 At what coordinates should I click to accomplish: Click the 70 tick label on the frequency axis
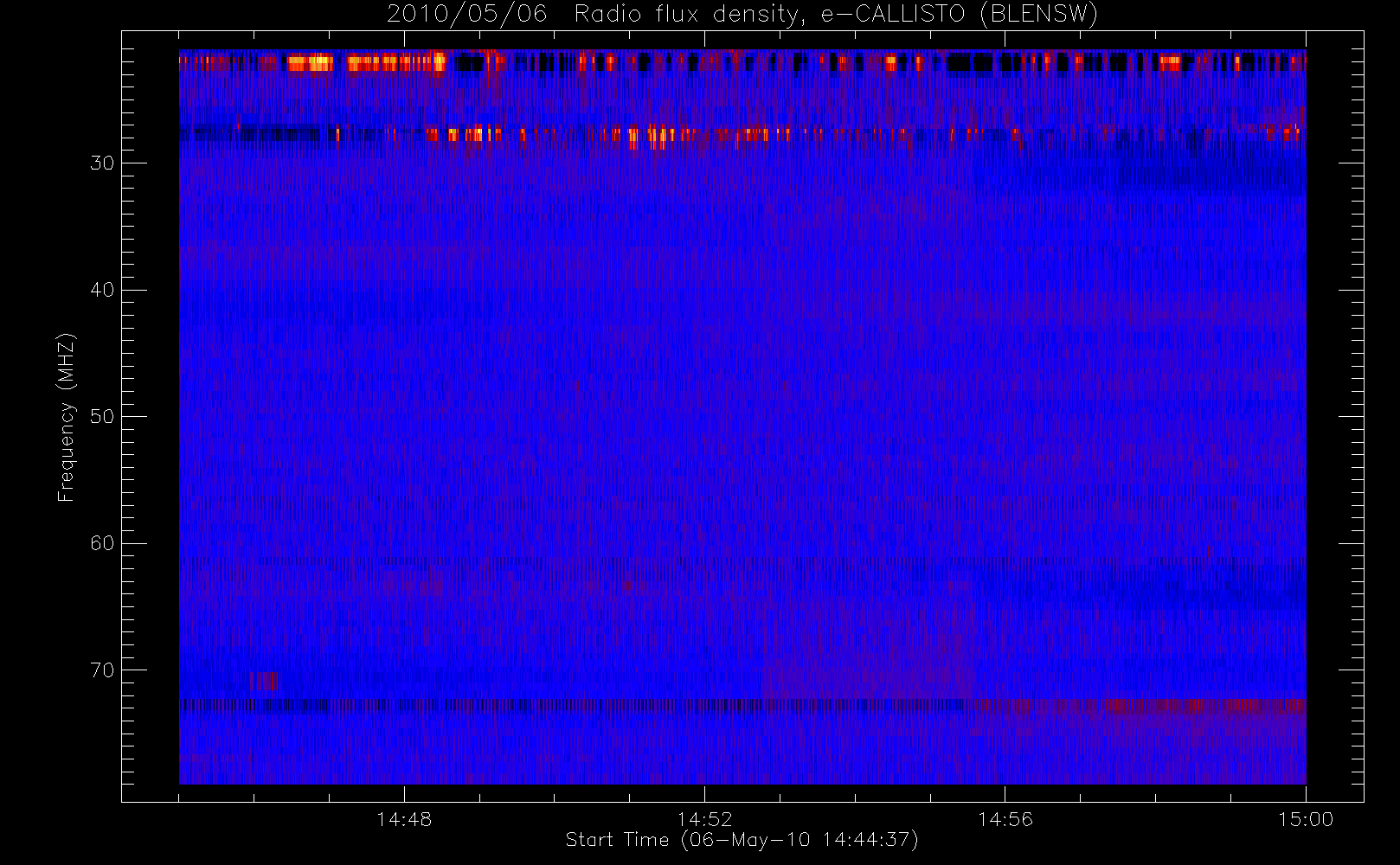coord(102,670)
